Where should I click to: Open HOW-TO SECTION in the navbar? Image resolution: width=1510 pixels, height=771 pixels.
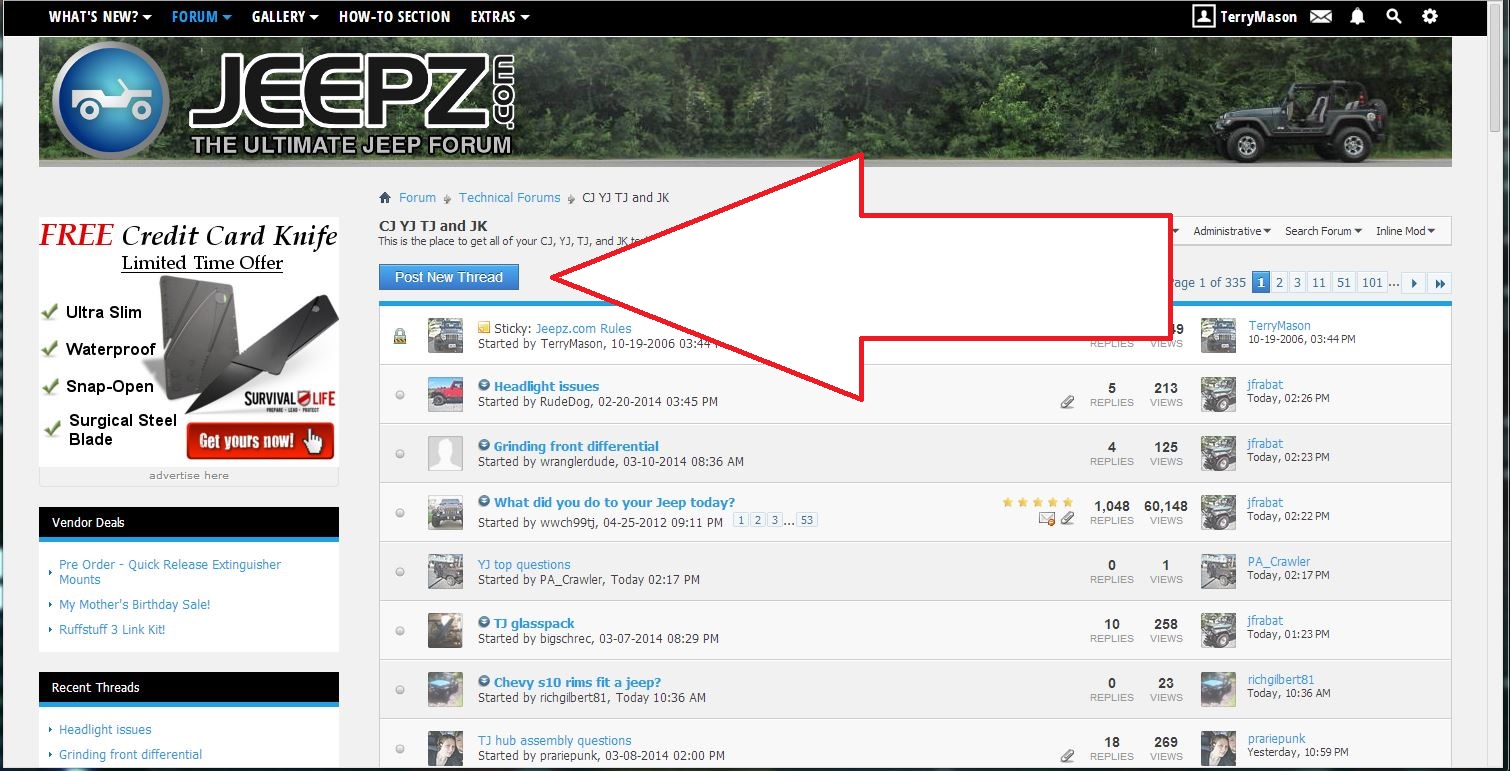coord(394,17)
